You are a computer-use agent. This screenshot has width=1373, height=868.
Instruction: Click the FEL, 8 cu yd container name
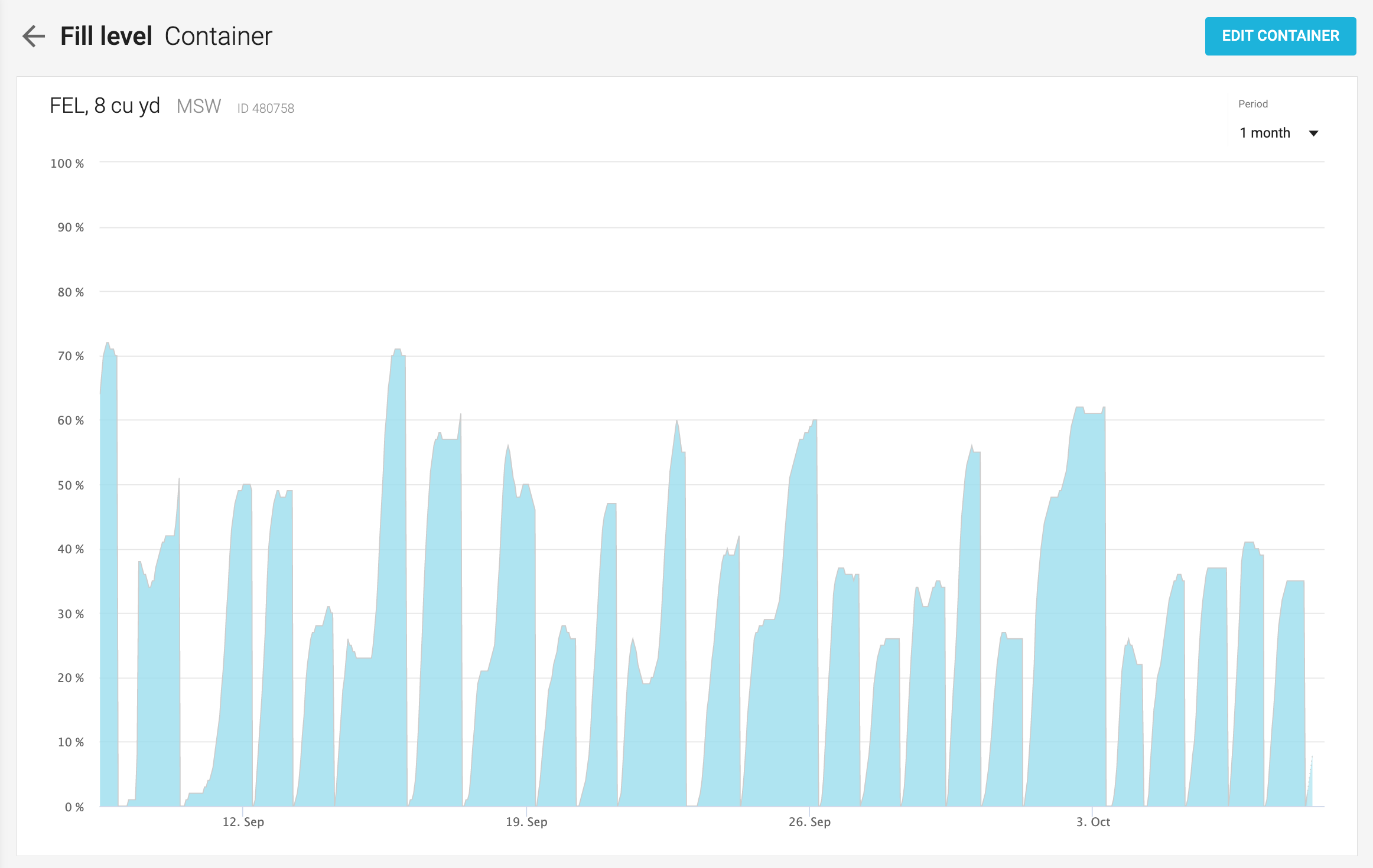coord(105,106)
